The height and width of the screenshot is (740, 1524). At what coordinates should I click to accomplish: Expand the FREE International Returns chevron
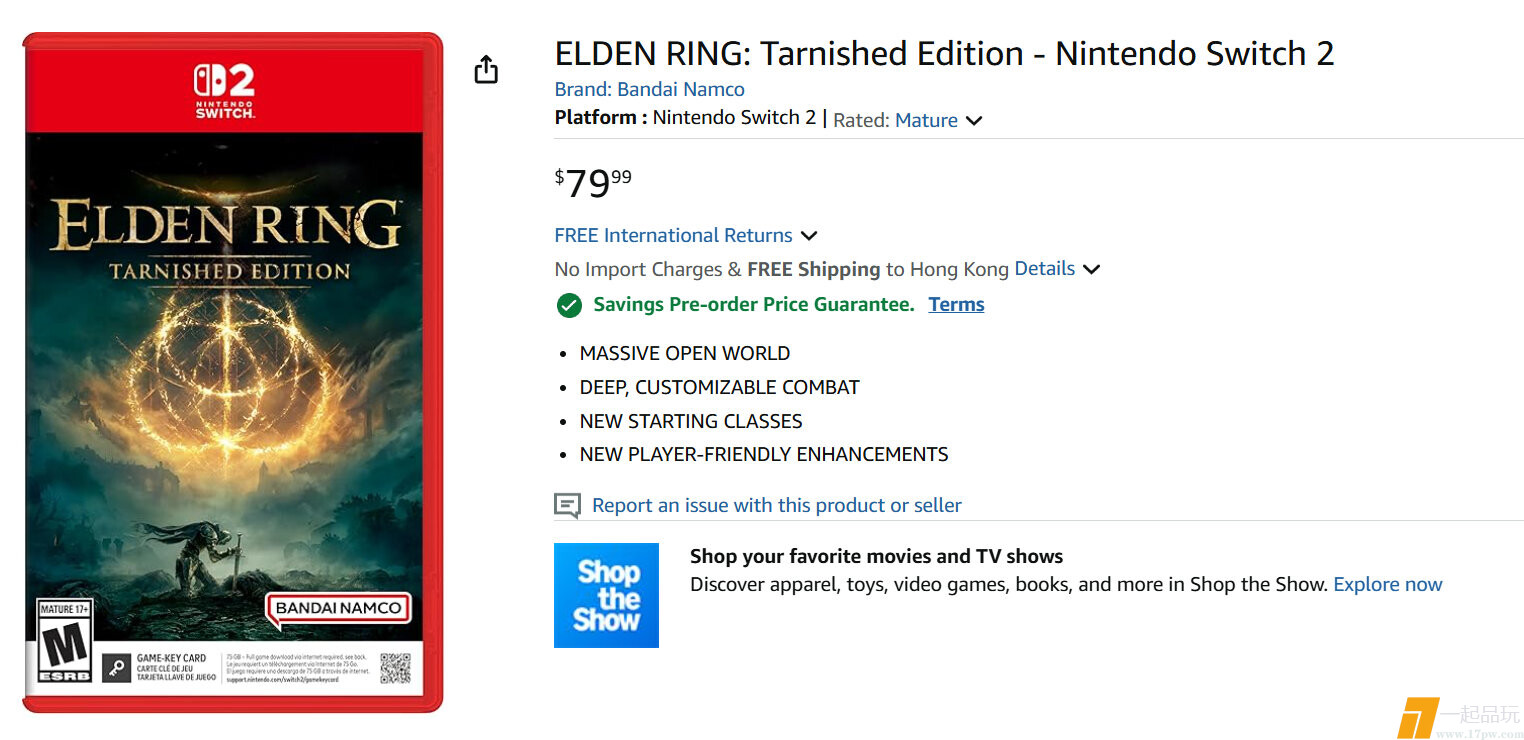809,236
